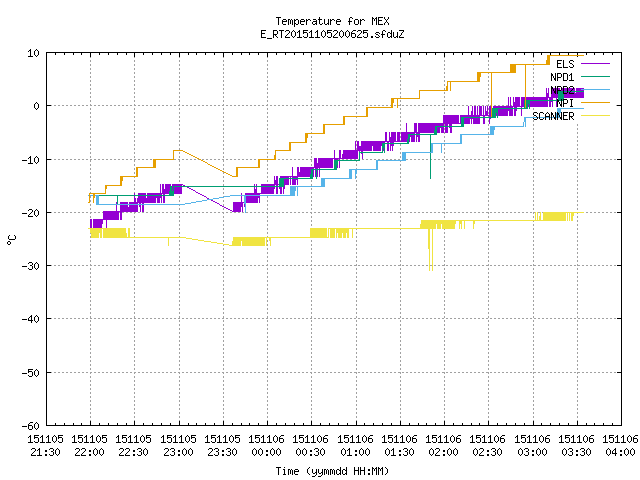Click the y-axis label -10

click(31, 160)
